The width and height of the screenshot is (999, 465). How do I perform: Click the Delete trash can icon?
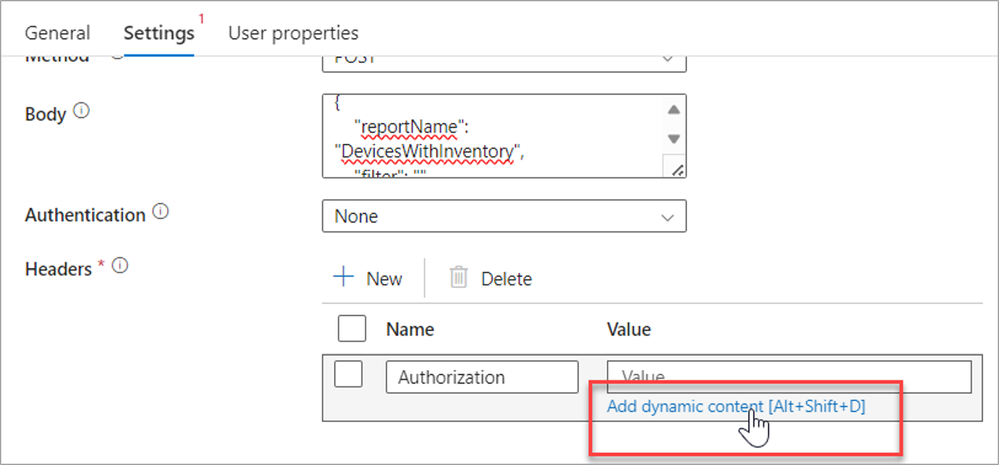coord(459,278)
